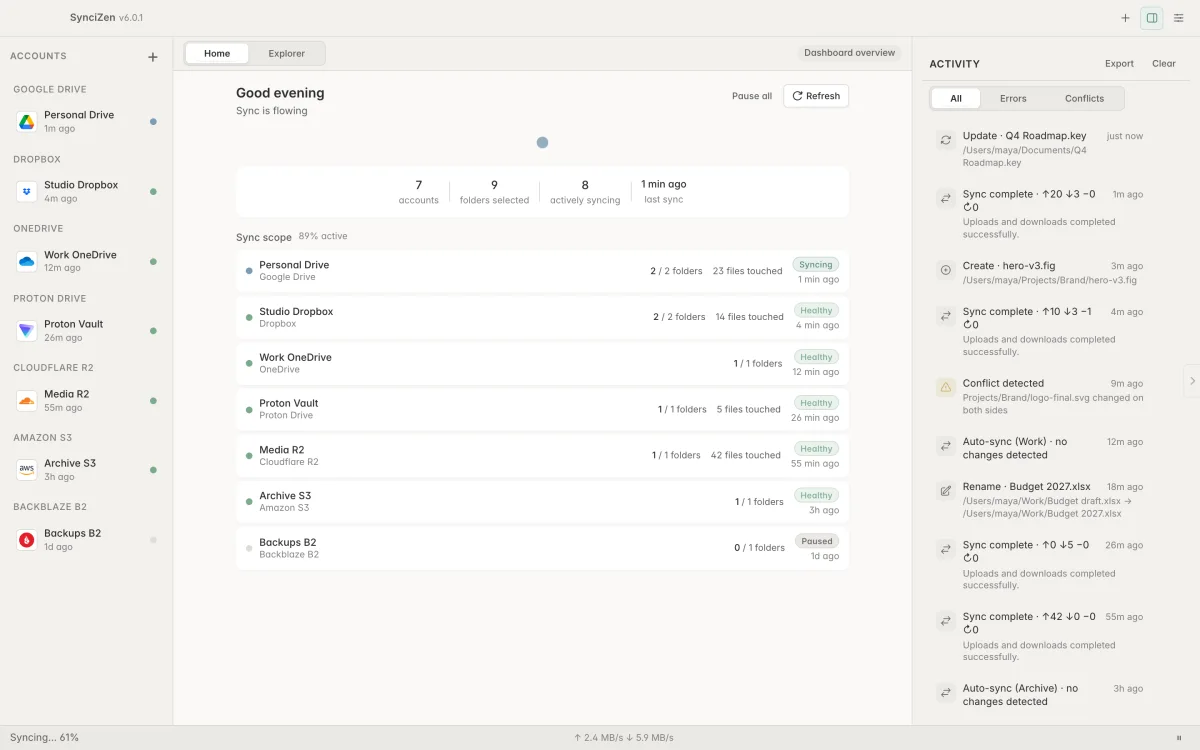Image resolution: width=1200 pixels, height=750 pixels.
Task: Click the Healthy badge on Proton Vault row
Action: [x=816, y=403]
